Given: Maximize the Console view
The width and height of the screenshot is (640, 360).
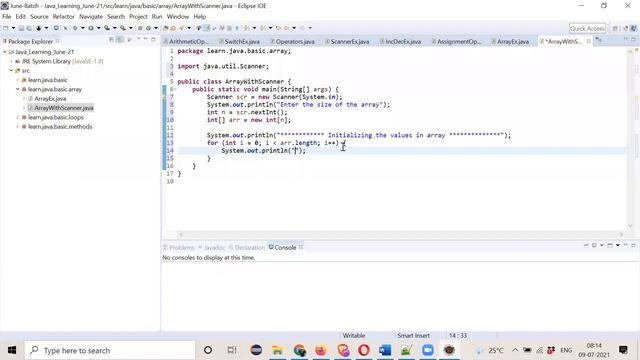Looking at the screenshot, I should [633, 245].
